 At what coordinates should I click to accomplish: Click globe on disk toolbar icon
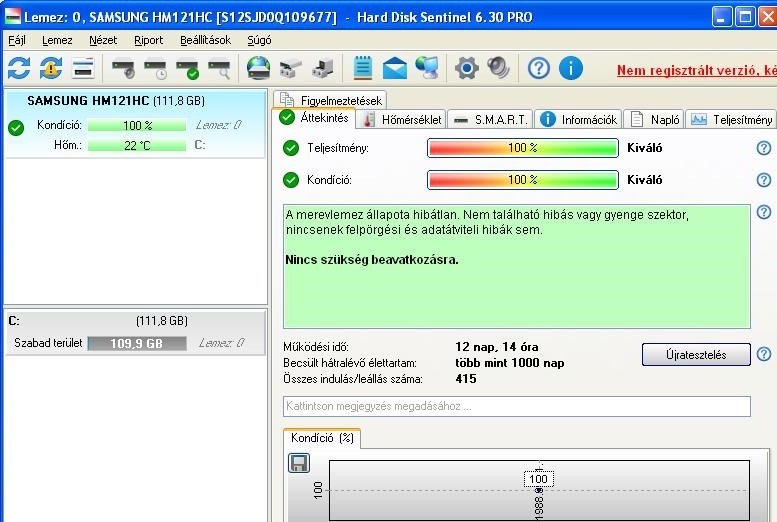tap(259, 68)
